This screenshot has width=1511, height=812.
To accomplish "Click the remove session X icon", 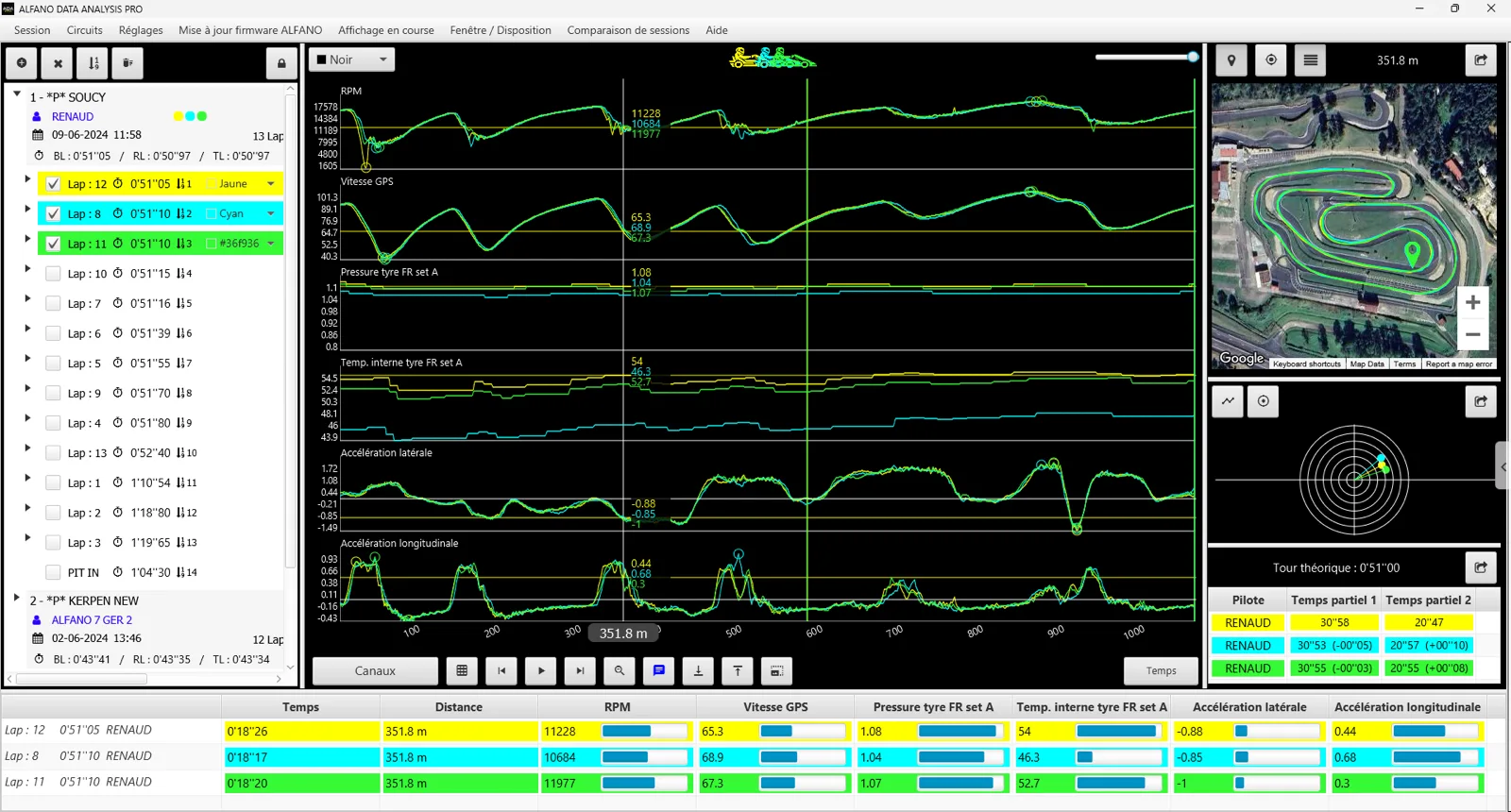I will pyautogui.click(x=58, y=63).
